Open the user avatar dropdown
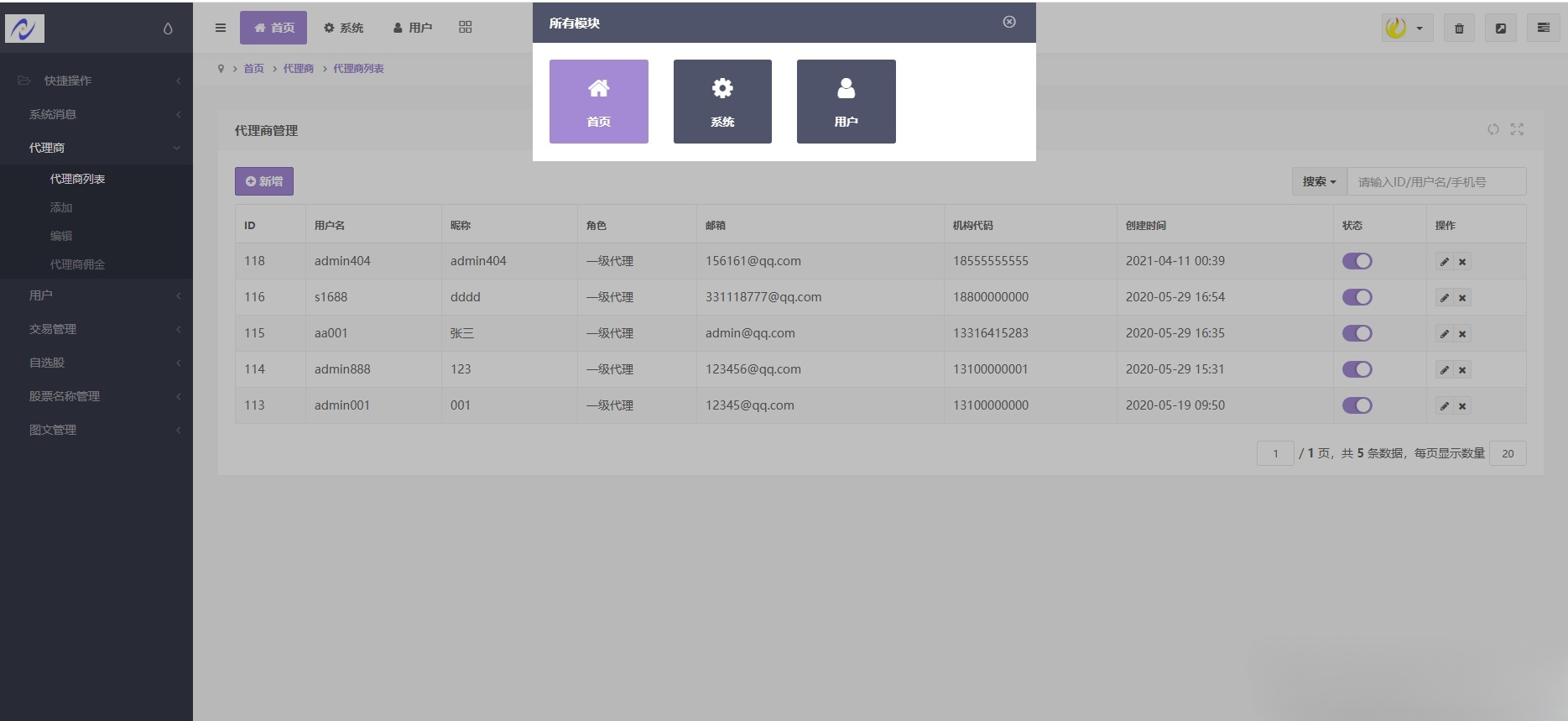 (1406, 29)
